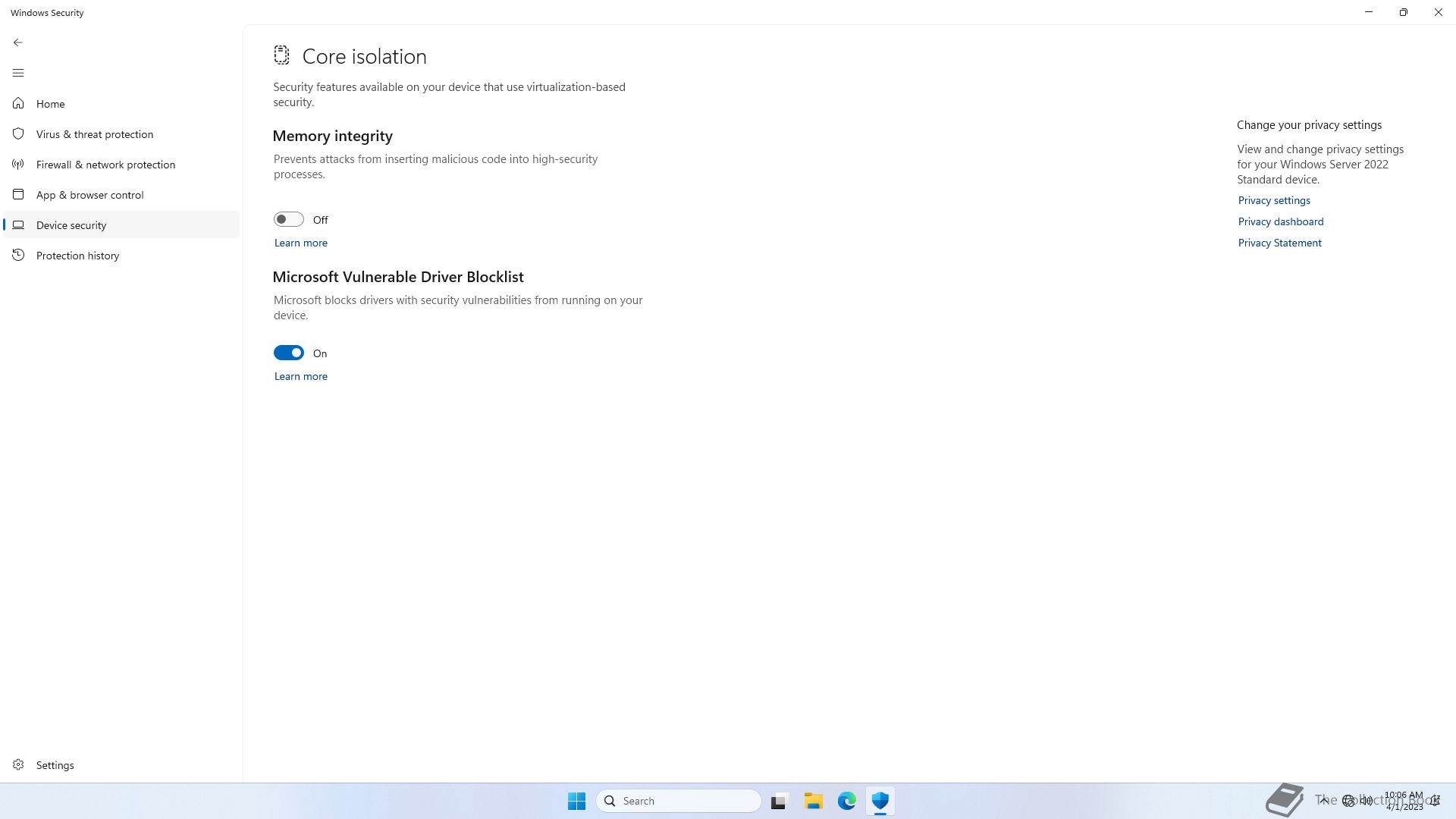Viewport: 1456px width, 819px height.
Task: Click the Core isolation chip icon
Action: (x=281, y=55)
